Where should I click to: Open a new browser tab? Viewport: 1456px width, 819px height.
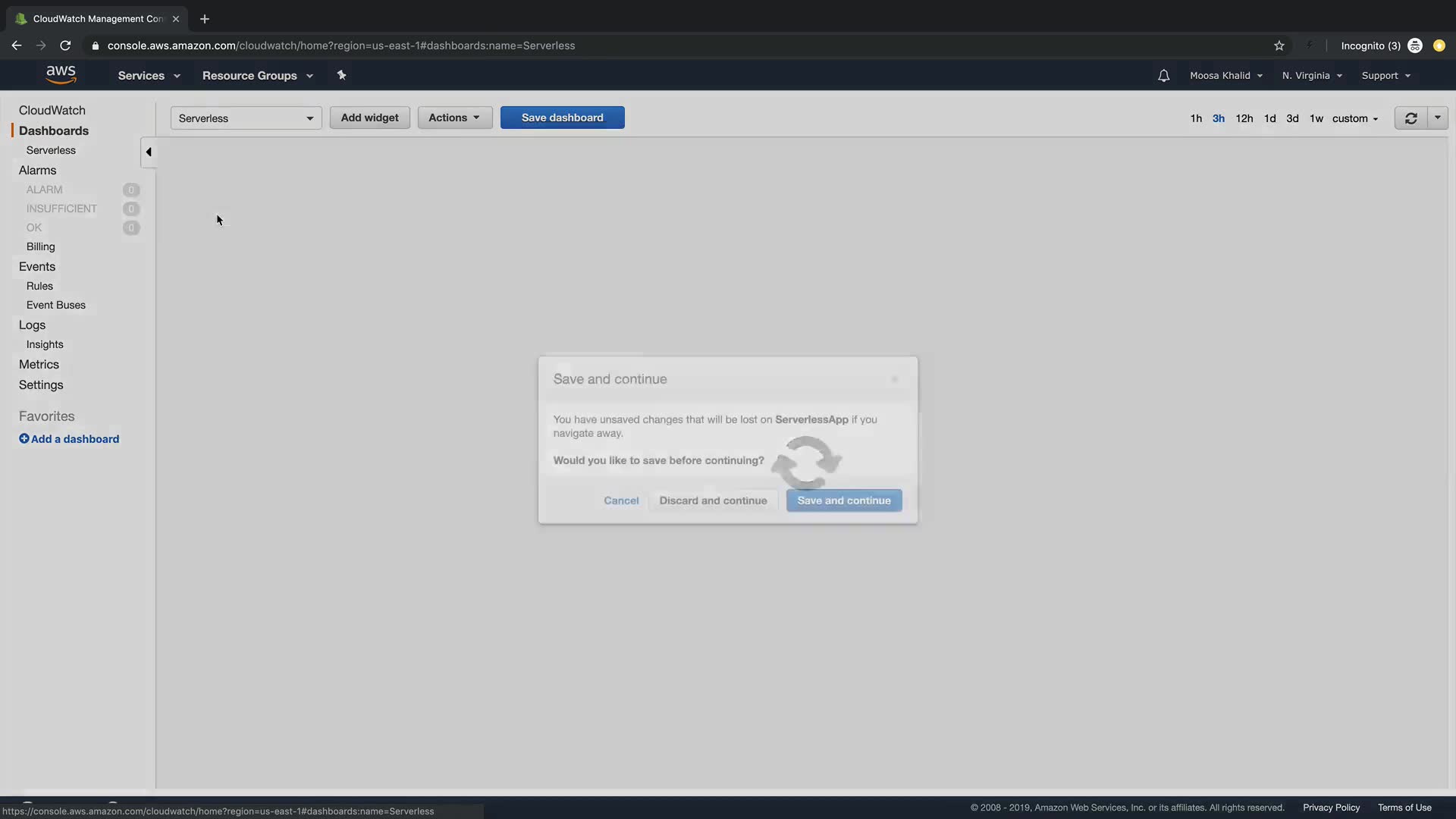(x=205, y=19)
